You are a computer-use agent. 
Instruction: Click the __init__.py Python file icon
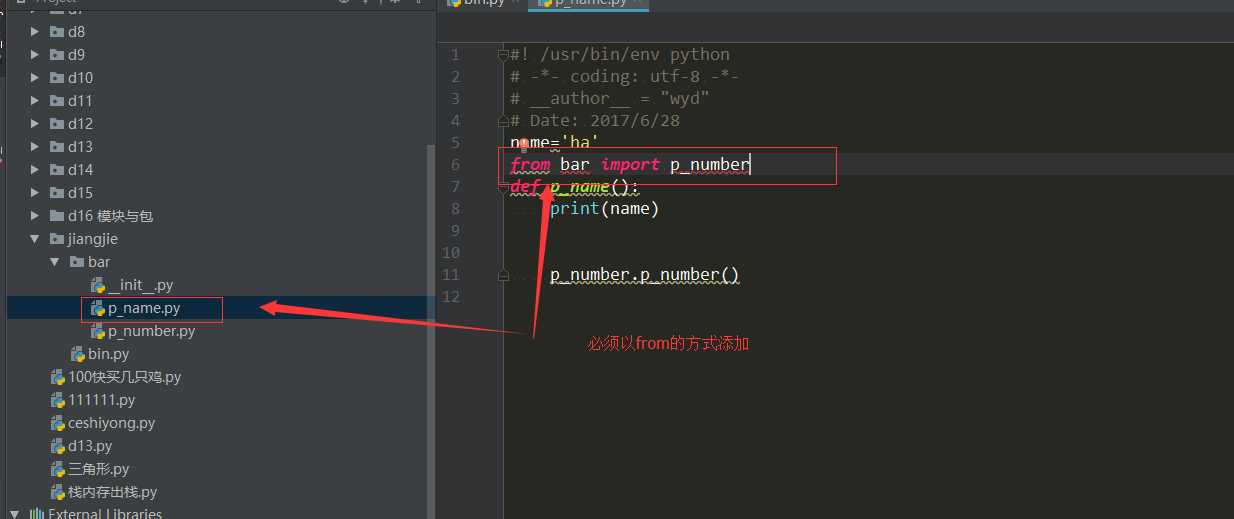coord(98,285)
